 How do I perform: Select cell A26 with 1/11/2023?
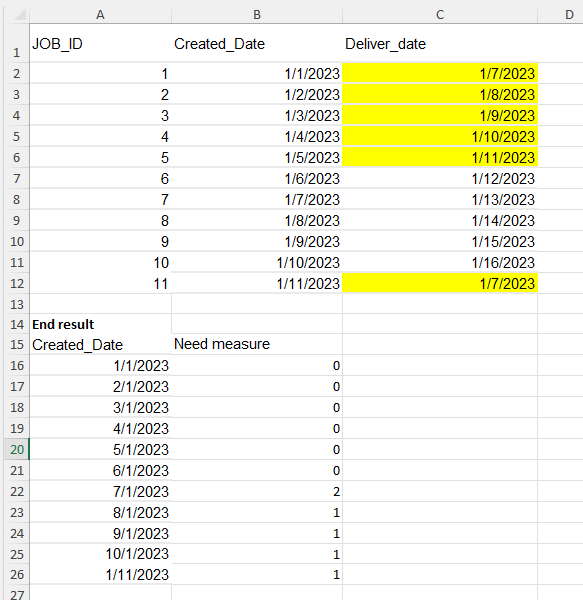tap(100, 574)
